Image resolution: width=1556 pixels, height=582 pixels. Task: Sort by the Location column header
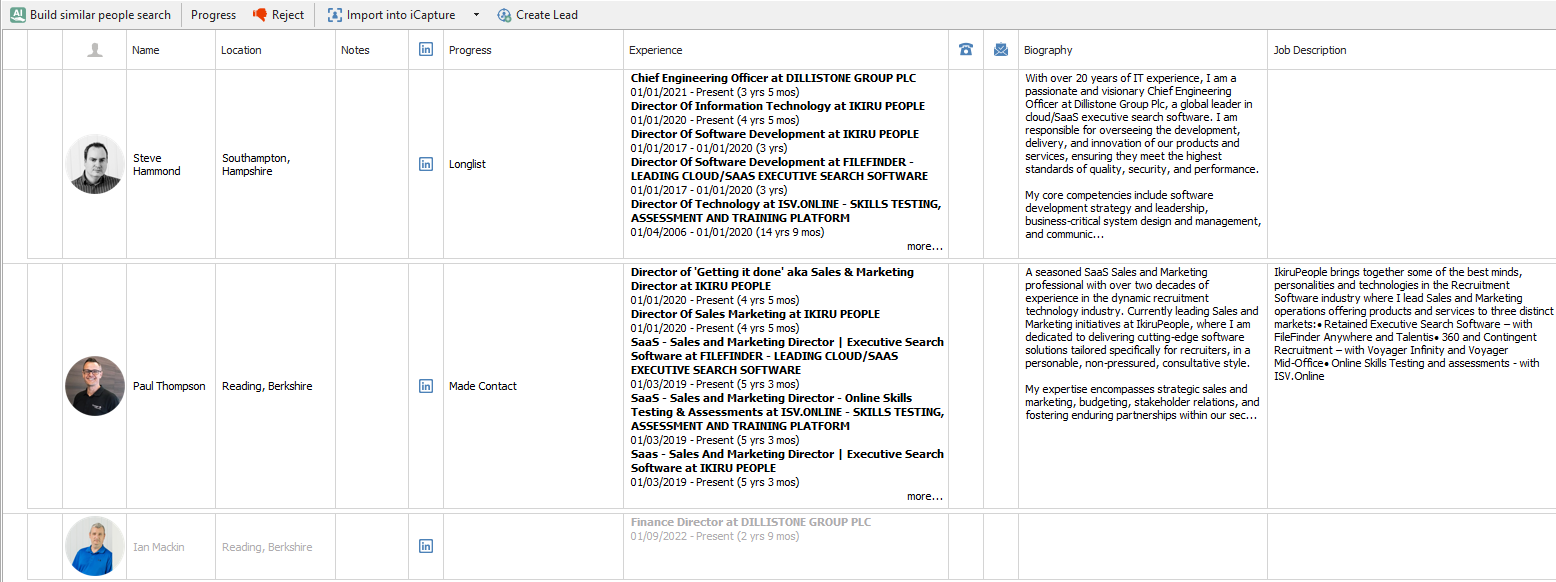click(241, 50)
